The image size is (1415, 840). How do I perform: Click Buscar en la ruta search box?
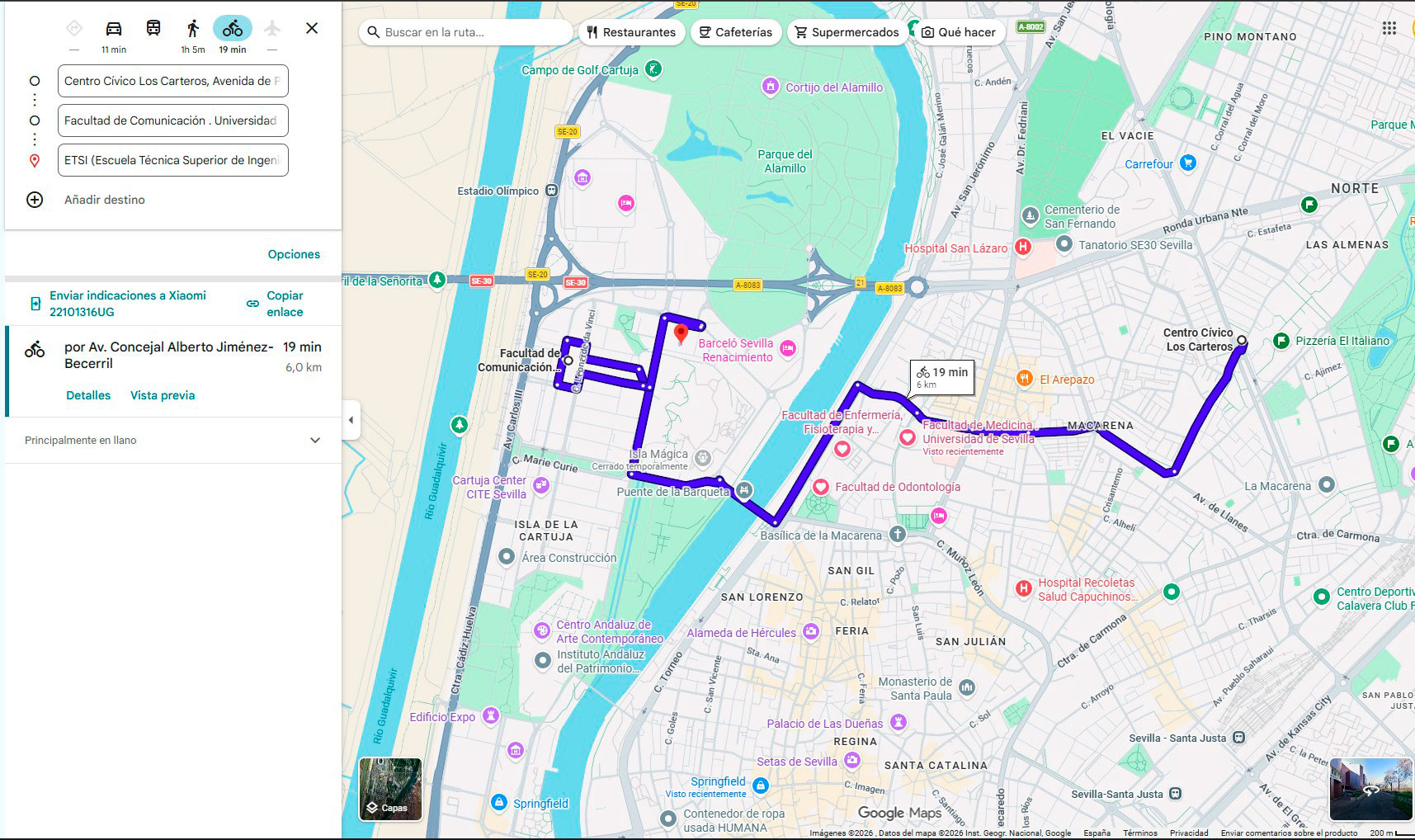(x=466, y=32)
